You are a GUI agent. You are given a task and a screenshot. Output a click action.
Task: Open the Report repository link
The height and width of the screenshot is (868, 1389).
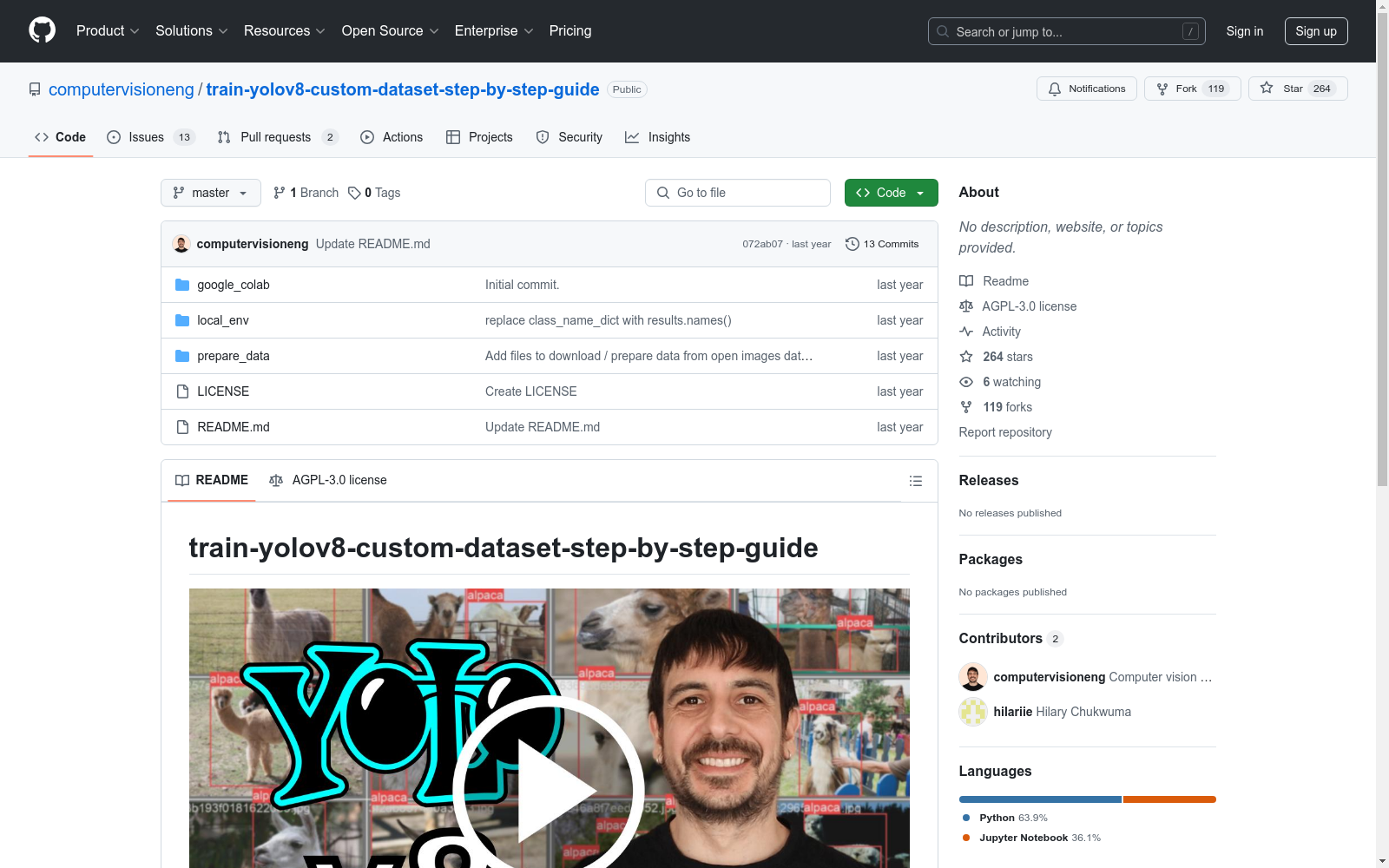1004,432
